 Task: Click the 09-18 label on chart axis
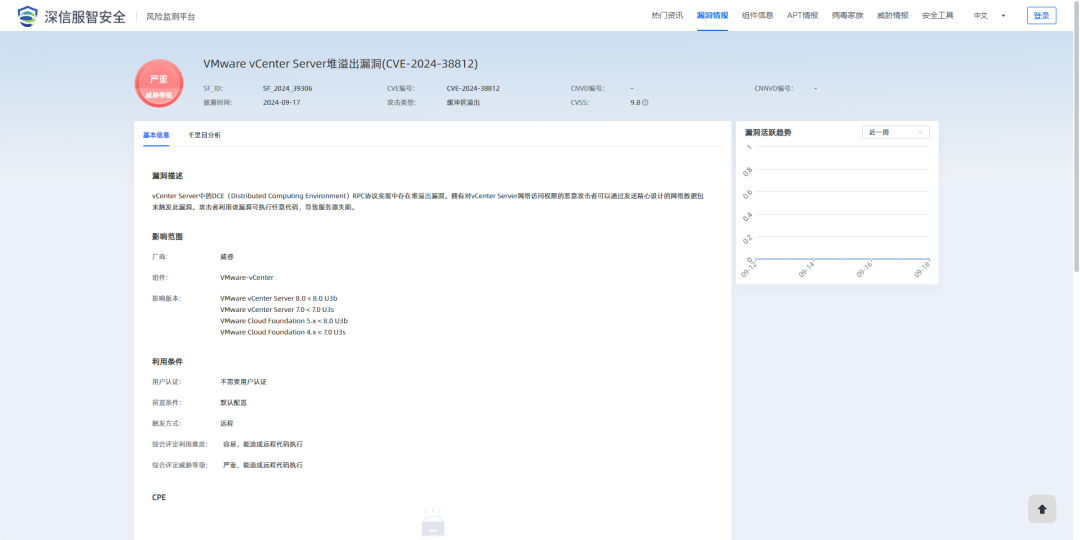pos(922,270)
